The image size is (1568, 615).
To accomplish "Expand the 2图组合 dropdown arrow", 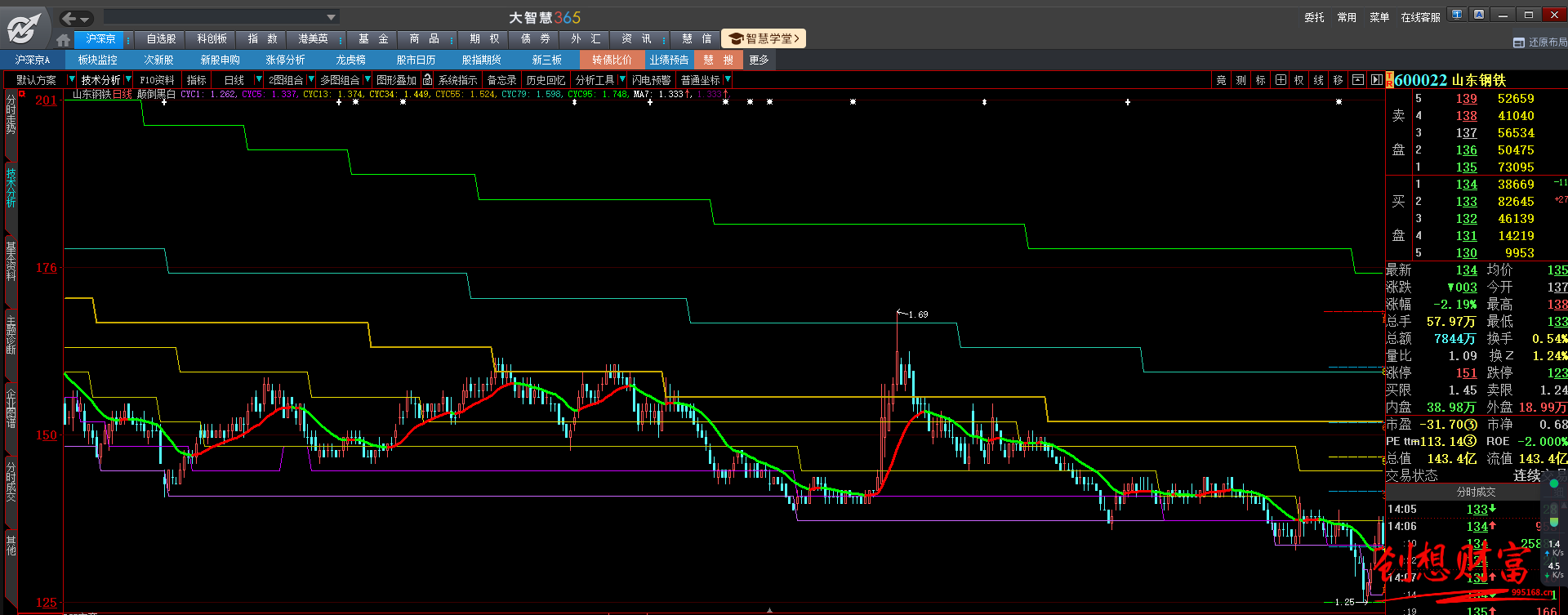I will tap(311, 79).
